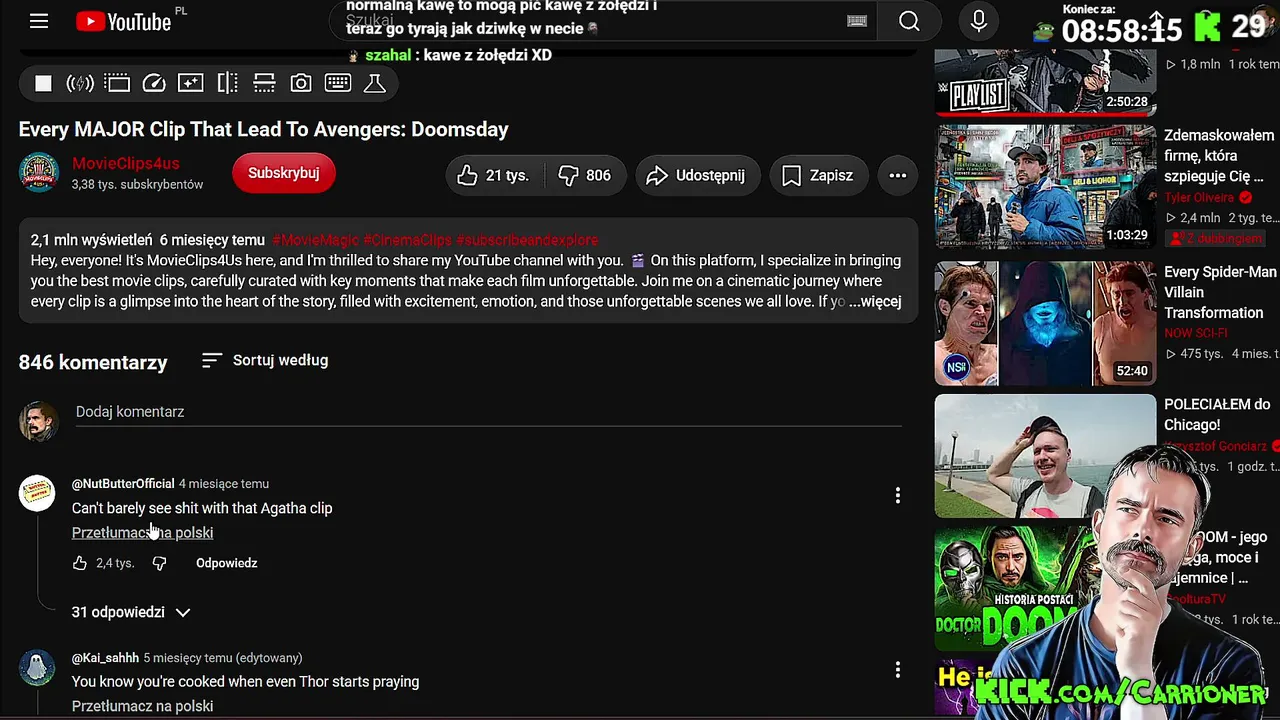This screenshot has height=720, width=1280.
Task: Subscribe with the red Subskrybuj button
Action: (x=284, y=173)
